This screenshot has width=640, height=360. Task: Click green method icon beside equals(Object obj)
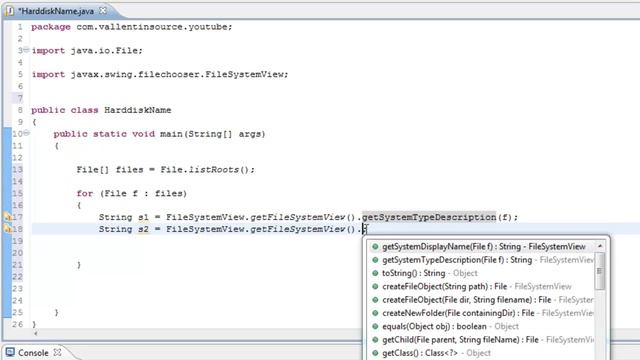pos(375,327)
